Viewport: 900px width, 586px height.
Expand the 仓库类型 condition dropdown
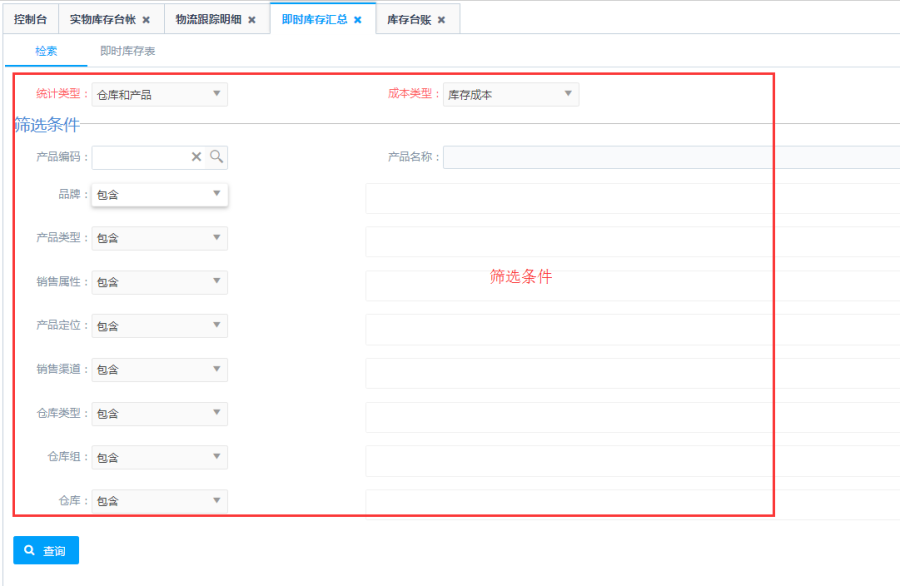tap(159, 413)
